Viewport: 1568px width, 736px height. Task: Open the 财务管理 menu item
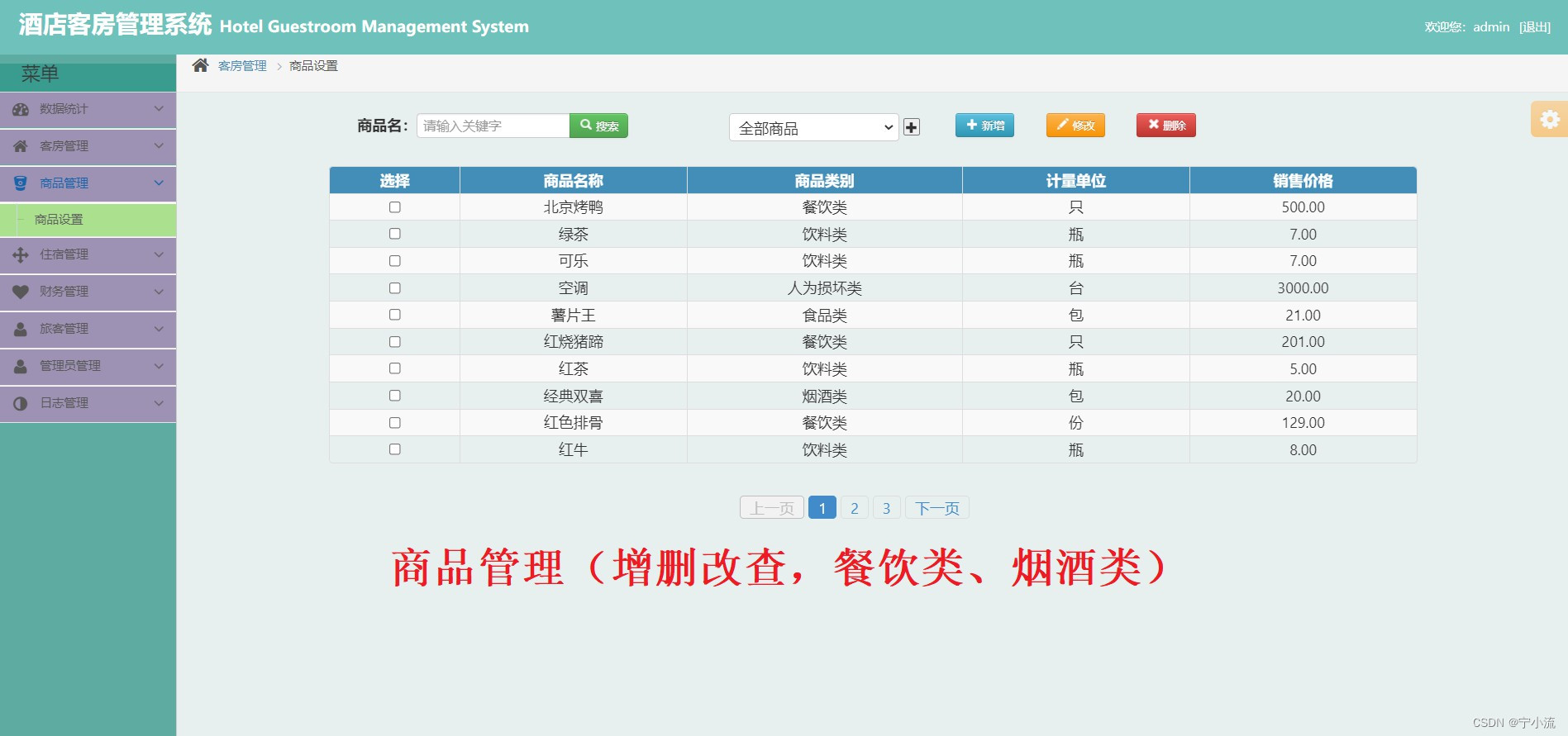coord(88,292)
